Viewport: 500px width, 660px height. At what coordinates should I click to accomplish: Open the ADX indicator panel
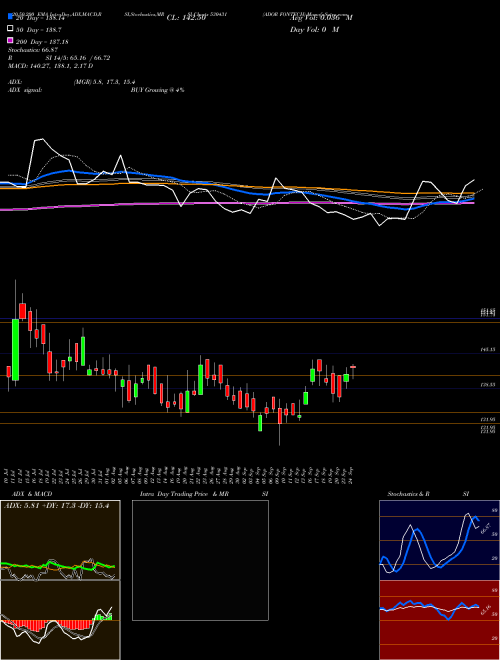click(x=60, y=540)
